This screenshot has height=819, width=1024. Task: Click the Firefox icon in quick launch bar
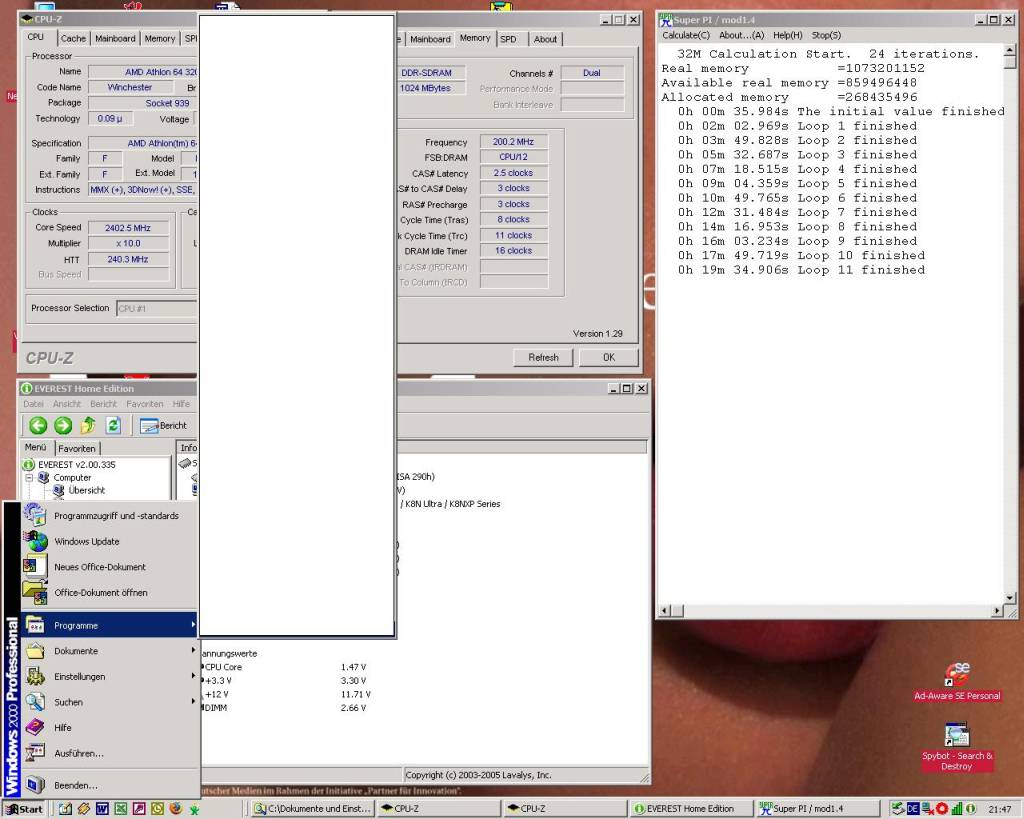(x=175, y=809)
